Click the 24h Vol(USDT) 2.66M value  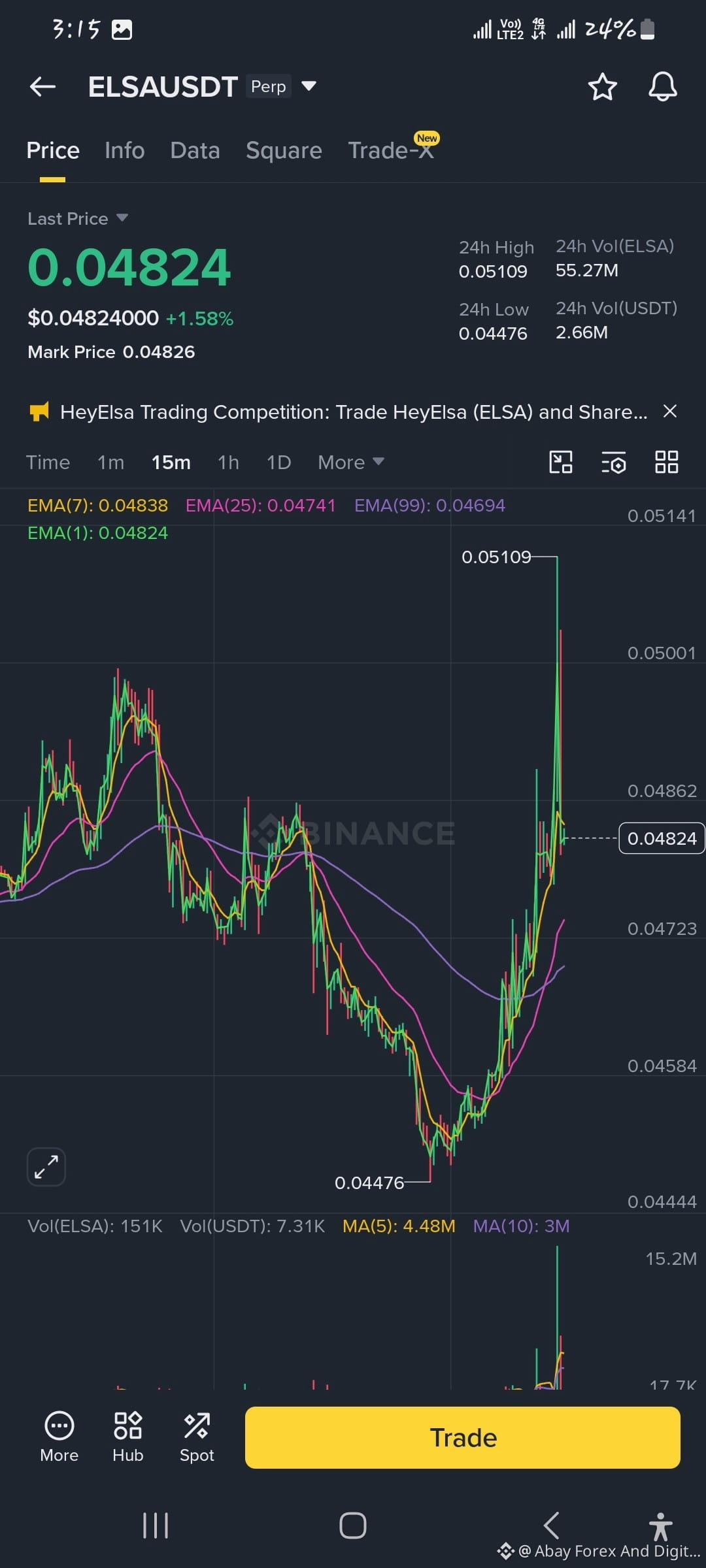[582, 333]
